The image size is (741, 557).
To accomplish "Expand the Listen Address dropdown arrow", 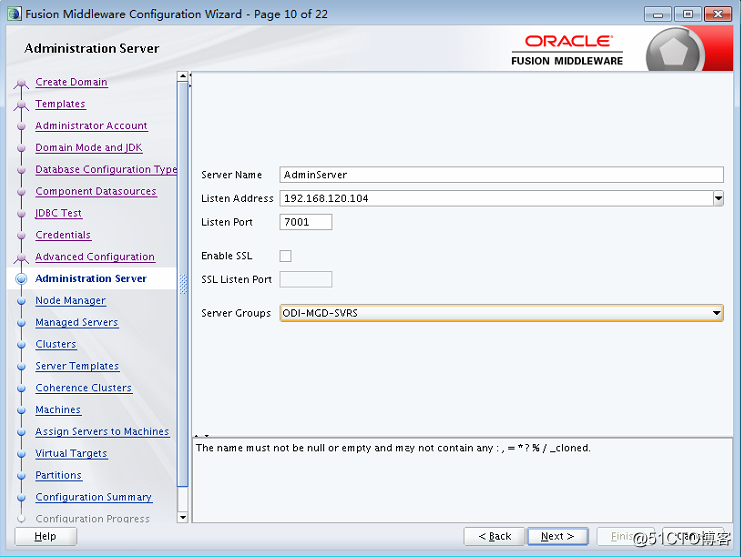I will (x=718, y=198).
